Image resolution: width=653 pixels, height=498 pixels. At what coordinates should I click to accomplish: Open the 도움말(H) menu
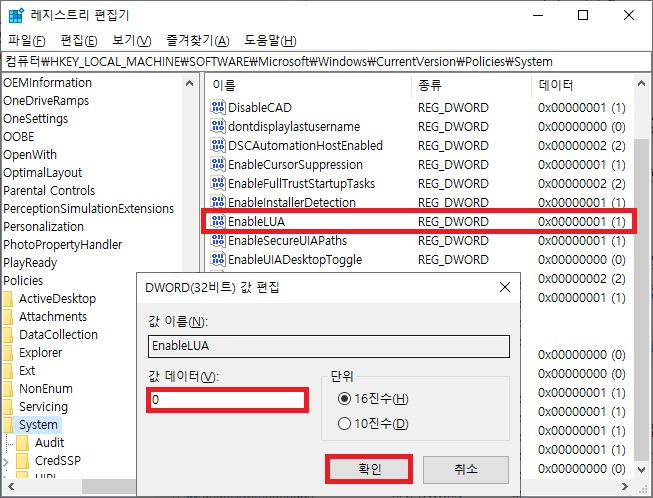[x=270, y=40]
